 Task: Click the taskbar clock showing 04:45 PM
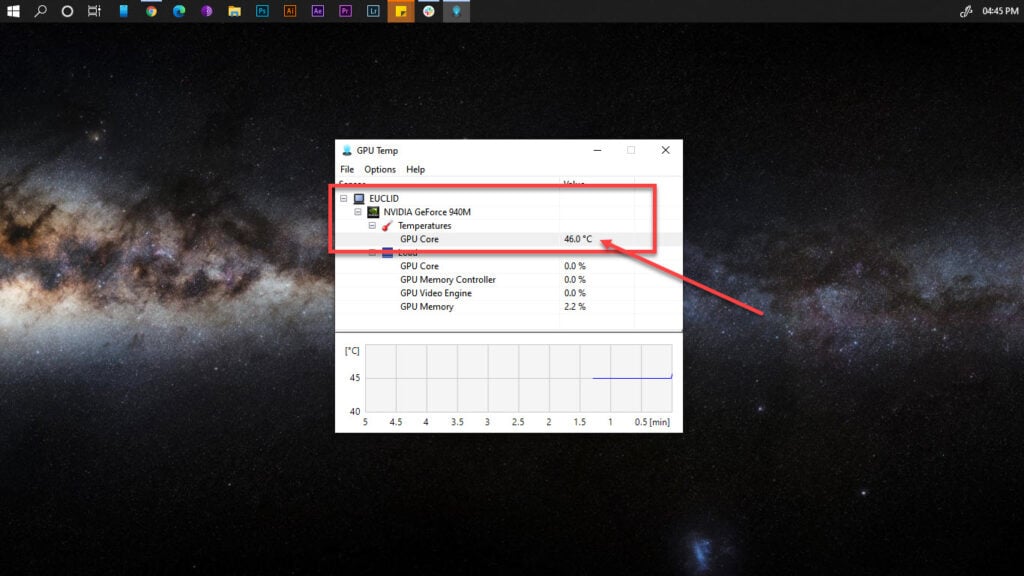coord(1000,11)
